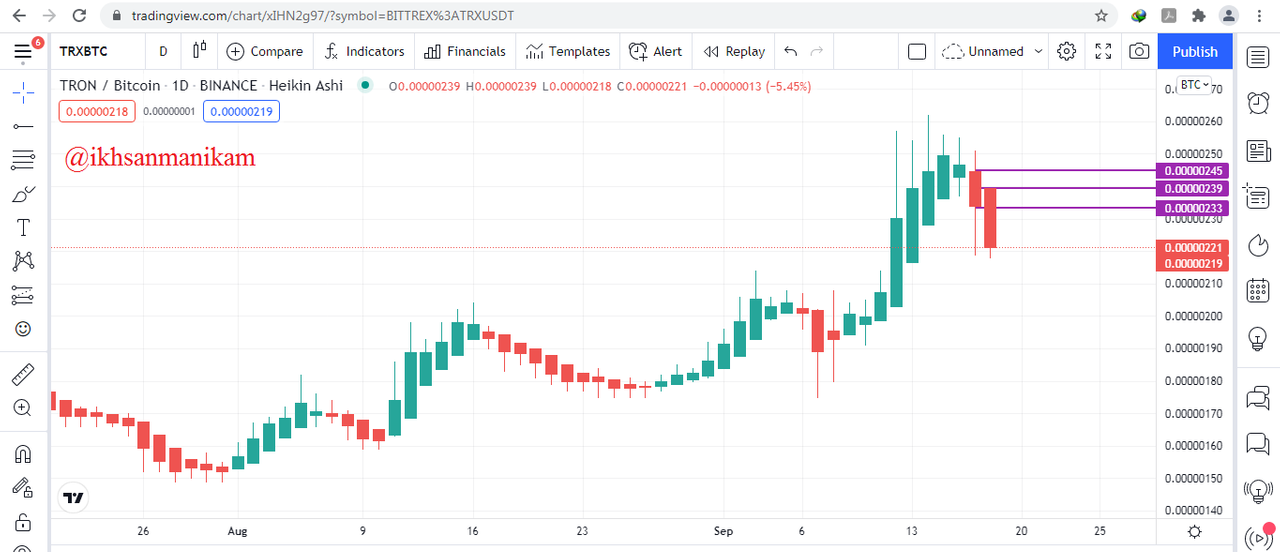Open the Compare symbol dialog
Image resolution: width=1280 pixels, height=552 pixels.
click(x=265, y=51)
